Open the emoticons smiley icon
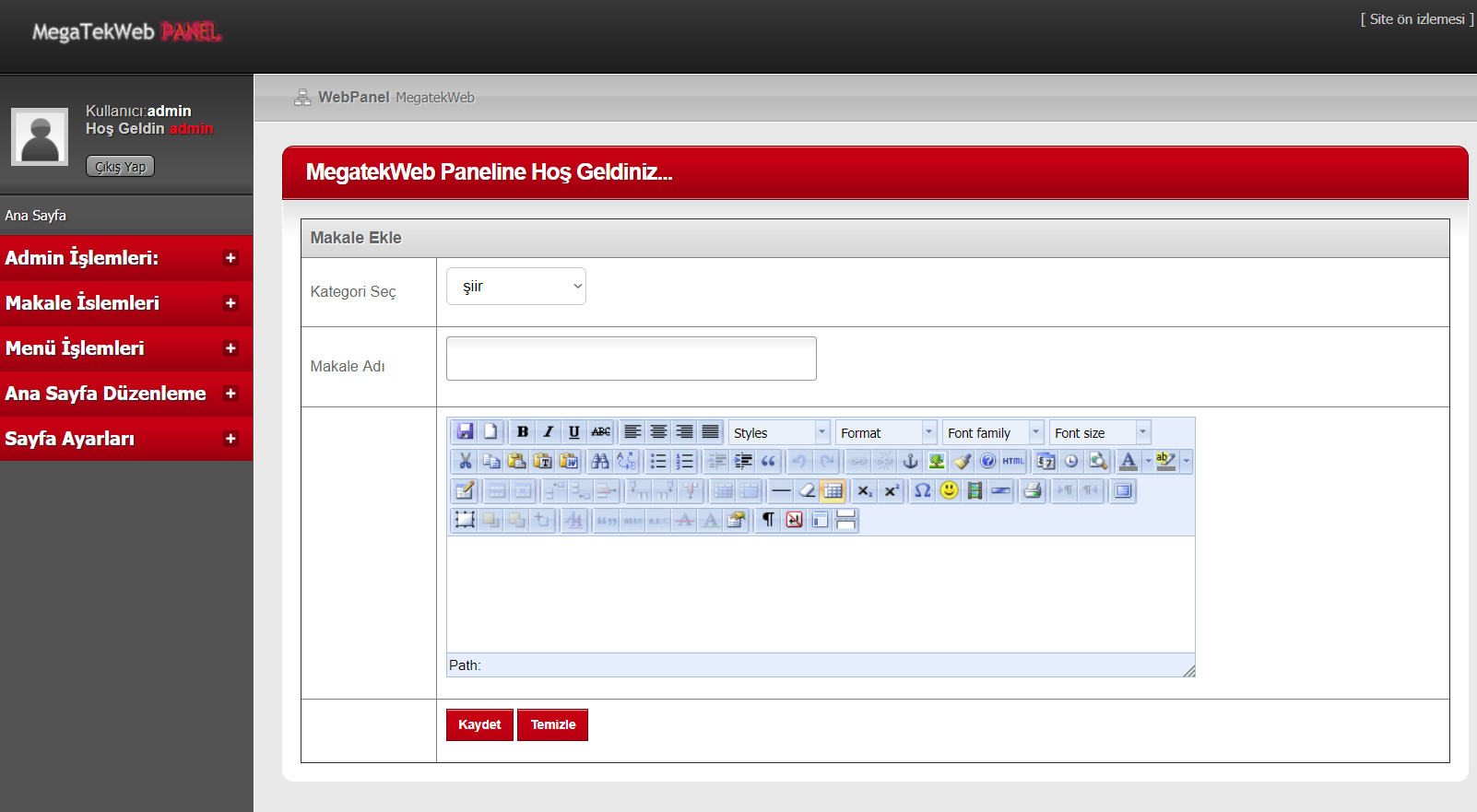This screenshot has width=1477, height=812. tap(949, 491)
